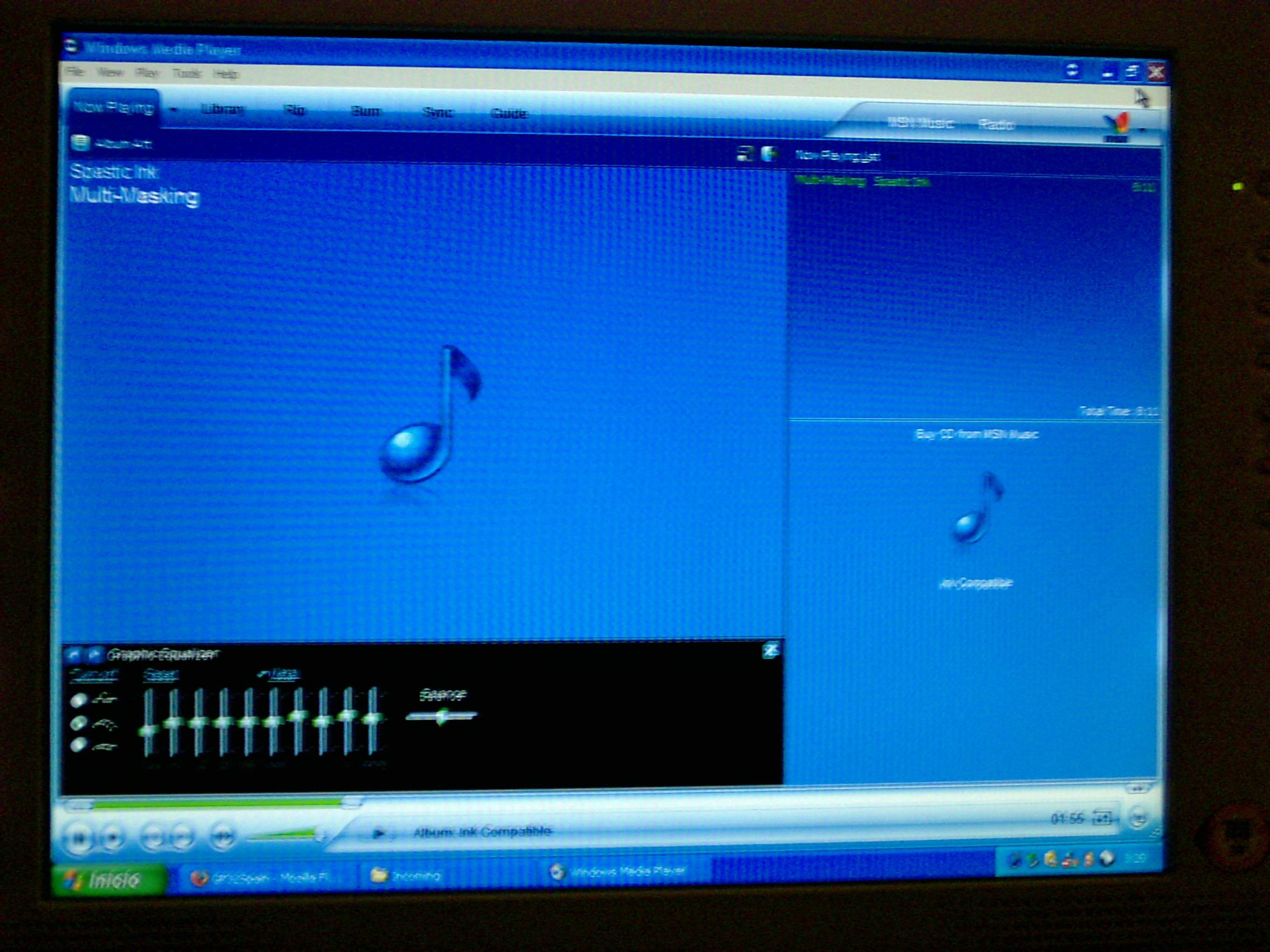Switch to the Sync tab
The image size is (1270, 952).
[437, 112]
